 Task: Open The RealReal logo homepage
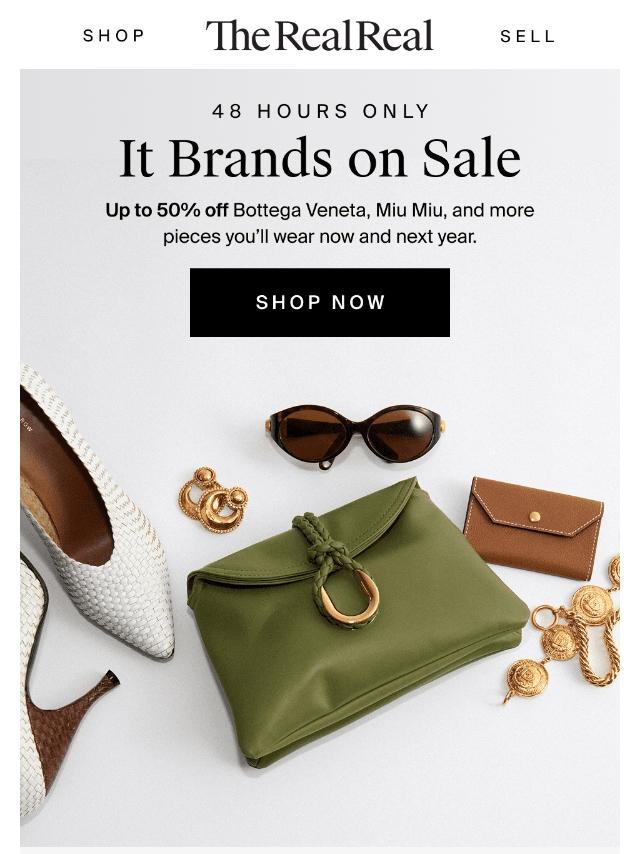coord(320,35)
